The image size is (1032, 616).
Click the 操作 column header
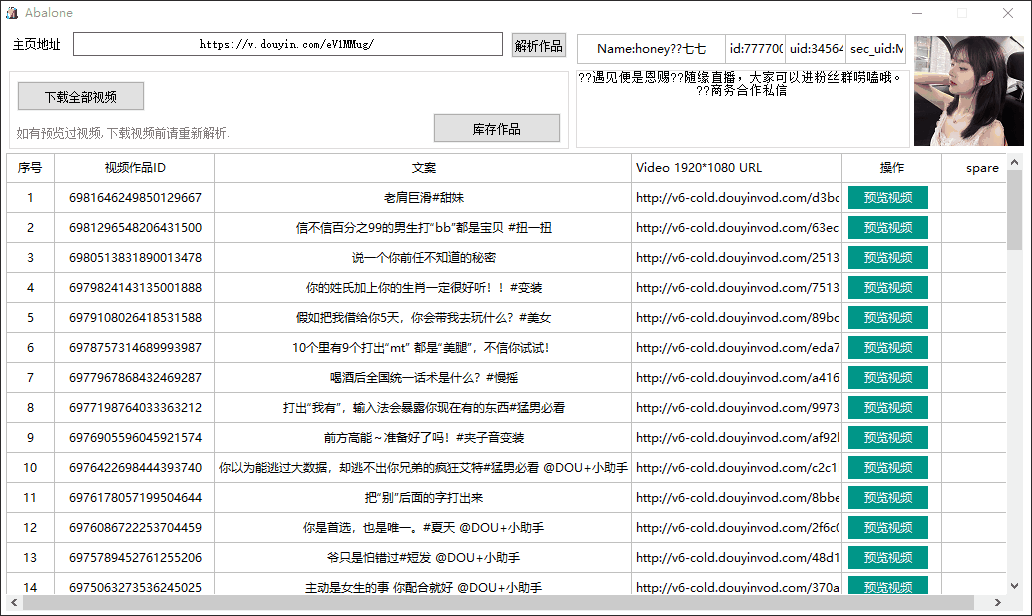click(x=892, y=168)
